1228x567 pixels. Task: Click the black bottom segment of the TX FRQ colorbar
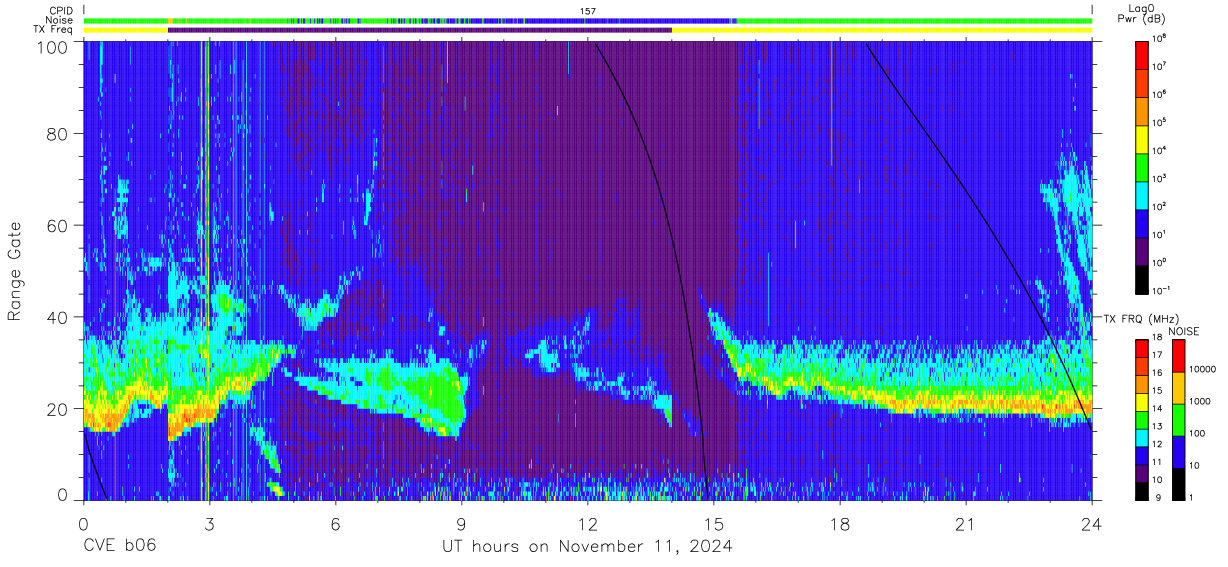pos(1143,491)
